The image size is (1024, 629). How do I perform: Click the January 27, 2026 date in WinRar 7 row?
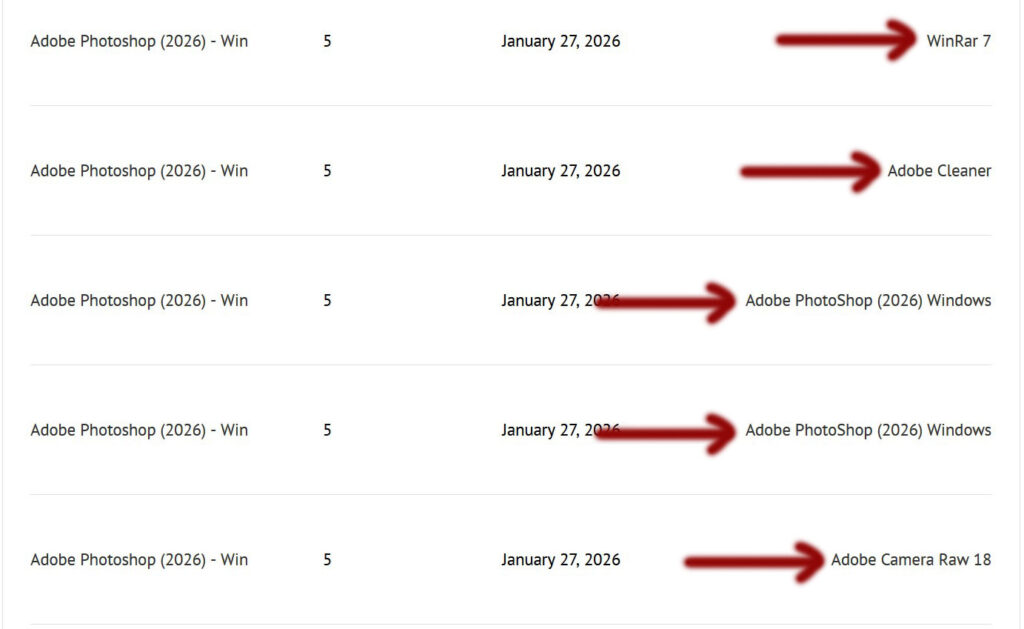pyautogui.click(x=560, y=41)
